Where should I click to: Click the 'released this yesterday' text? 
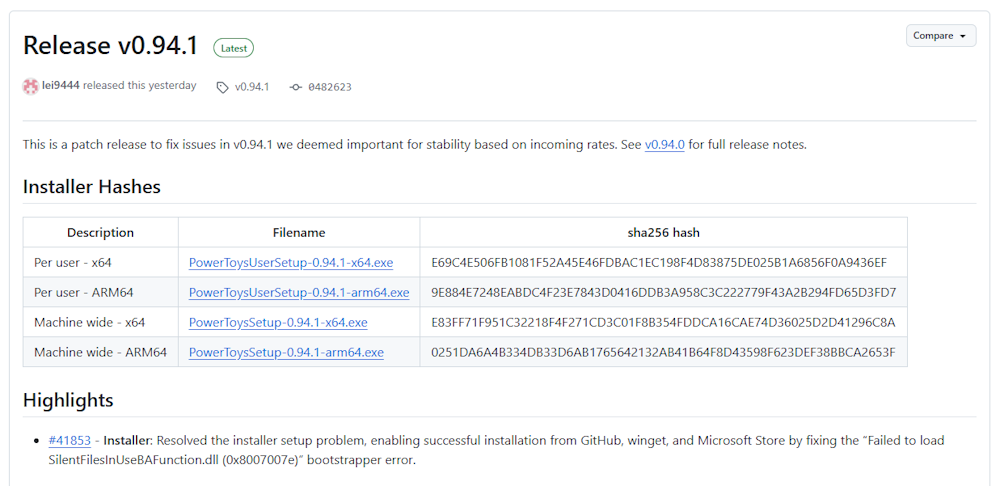(x=140, y=85)
